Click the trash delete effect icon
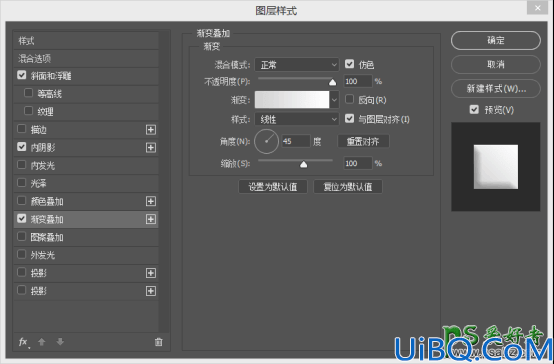The image size is (554, 364). 159,342
